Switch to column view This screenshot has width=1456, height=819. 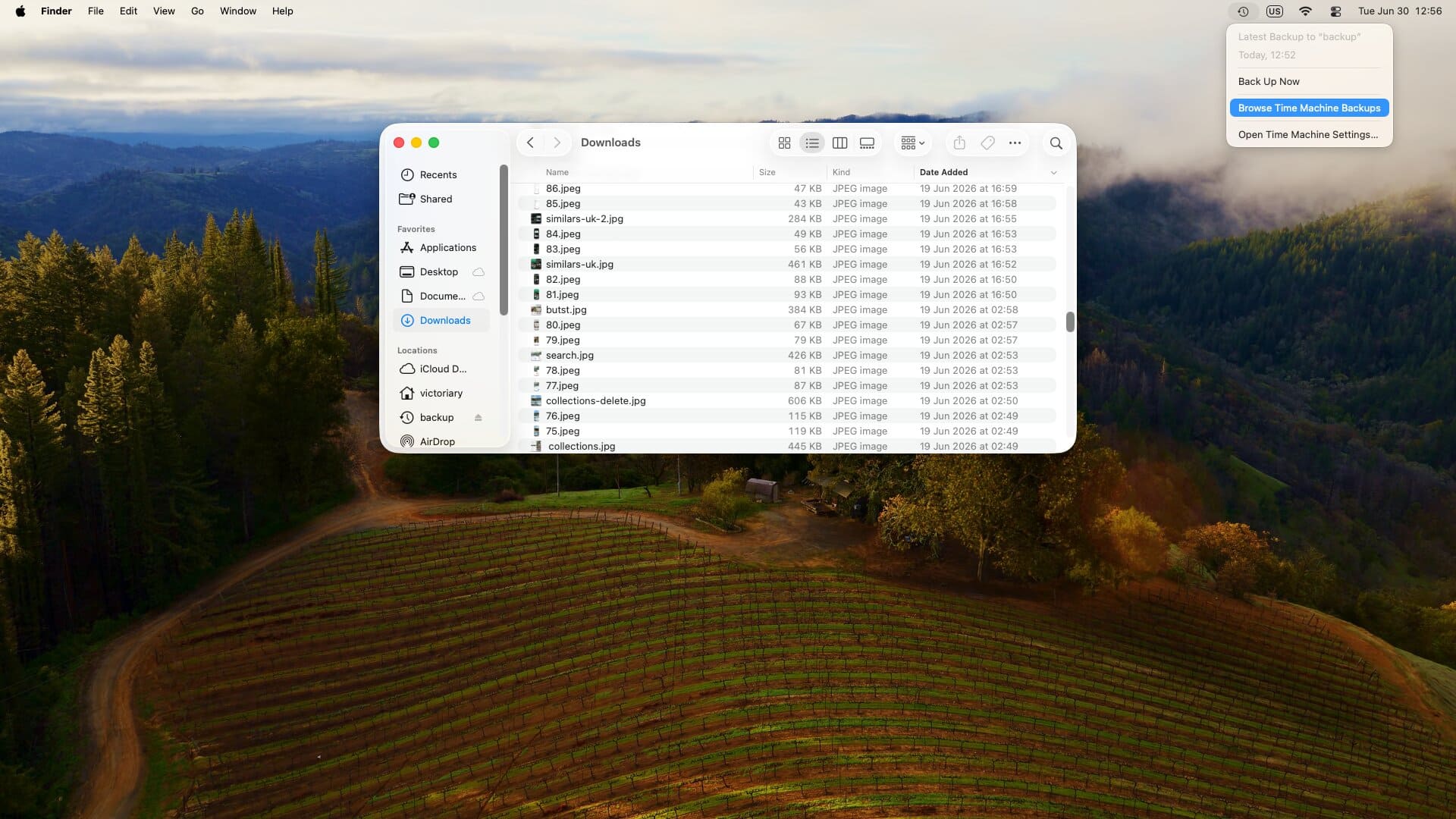click(x=839, y=143)
